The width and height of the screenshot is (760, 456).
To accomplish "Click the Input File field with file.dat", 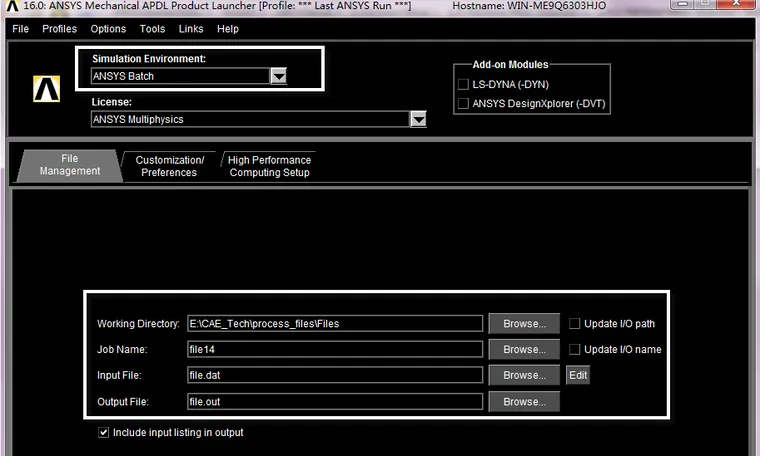I will 335,375.
